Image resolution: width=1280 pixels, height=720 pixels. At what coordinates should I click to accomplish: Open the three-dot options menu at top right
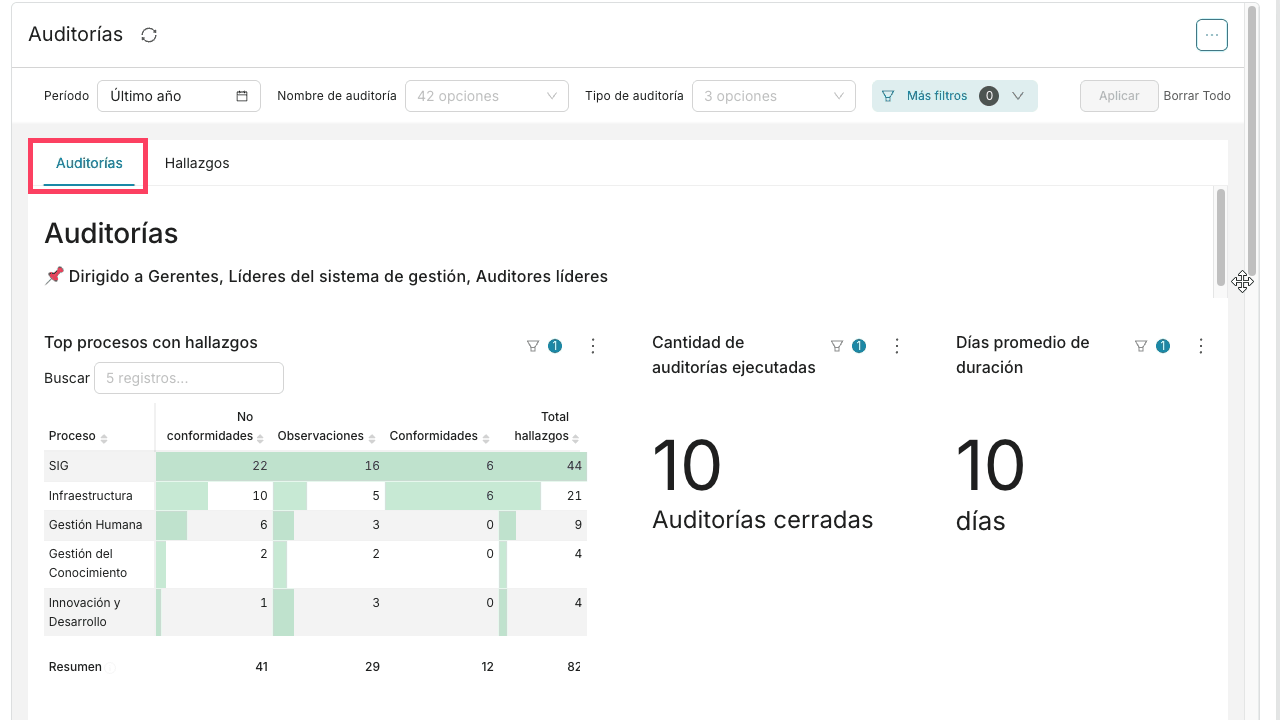pos(1212,35)
